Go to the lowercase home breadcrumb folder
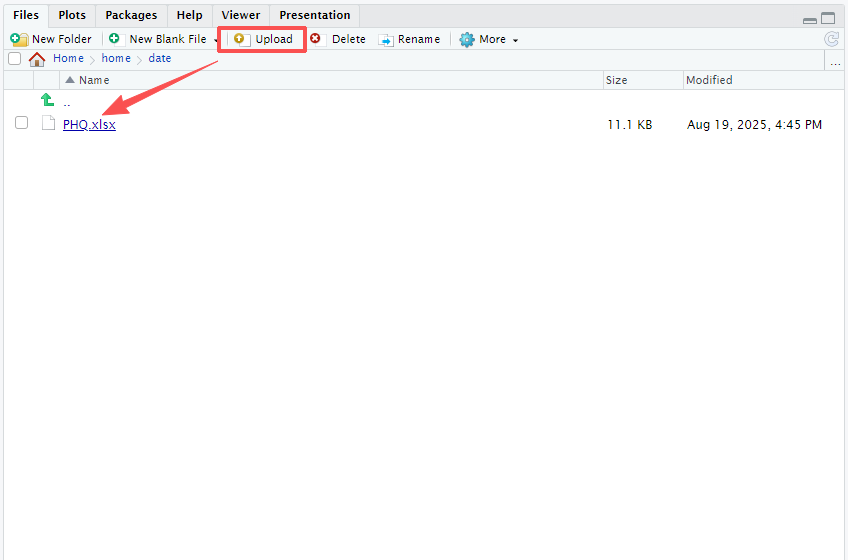Image resolution: width=848 pixels, height=560 pixels. [x=116, y=58]
